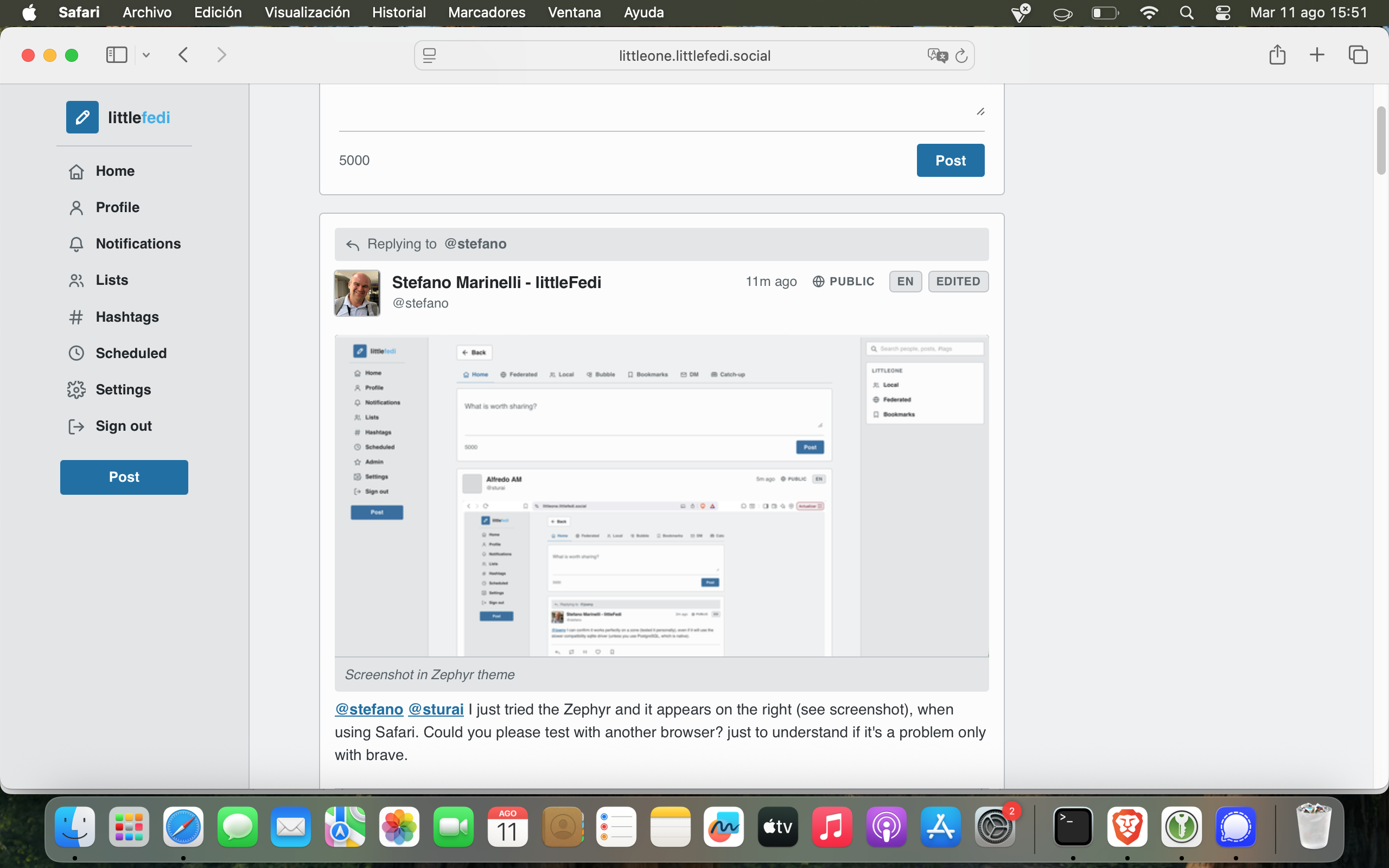Open the Apple menu
This screenshot has height=868, width=1389.
[x=29, y=12]
